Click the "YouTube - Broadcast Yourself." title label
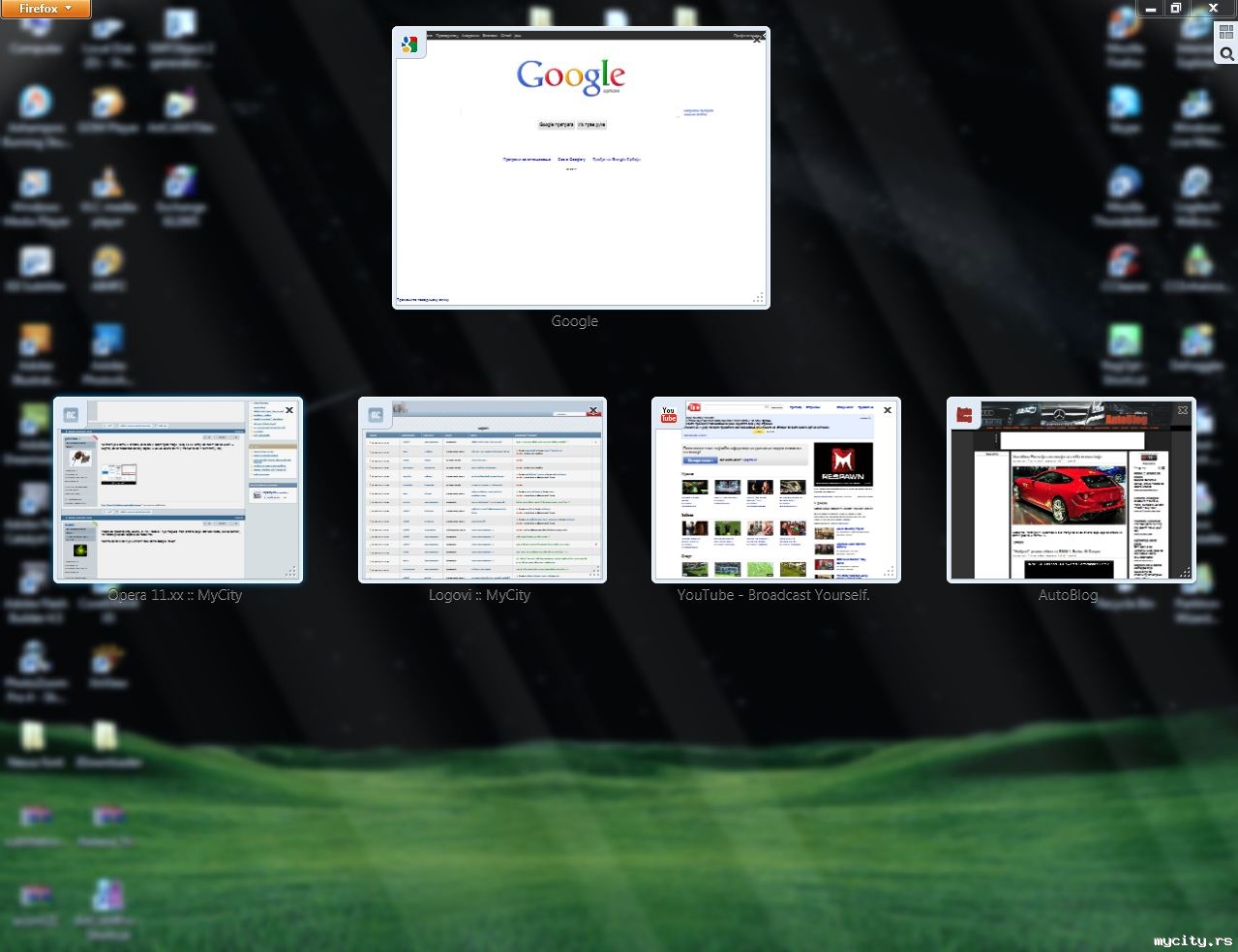The width and height of the screenshot is (1238, 952). (x=773, y=595)
